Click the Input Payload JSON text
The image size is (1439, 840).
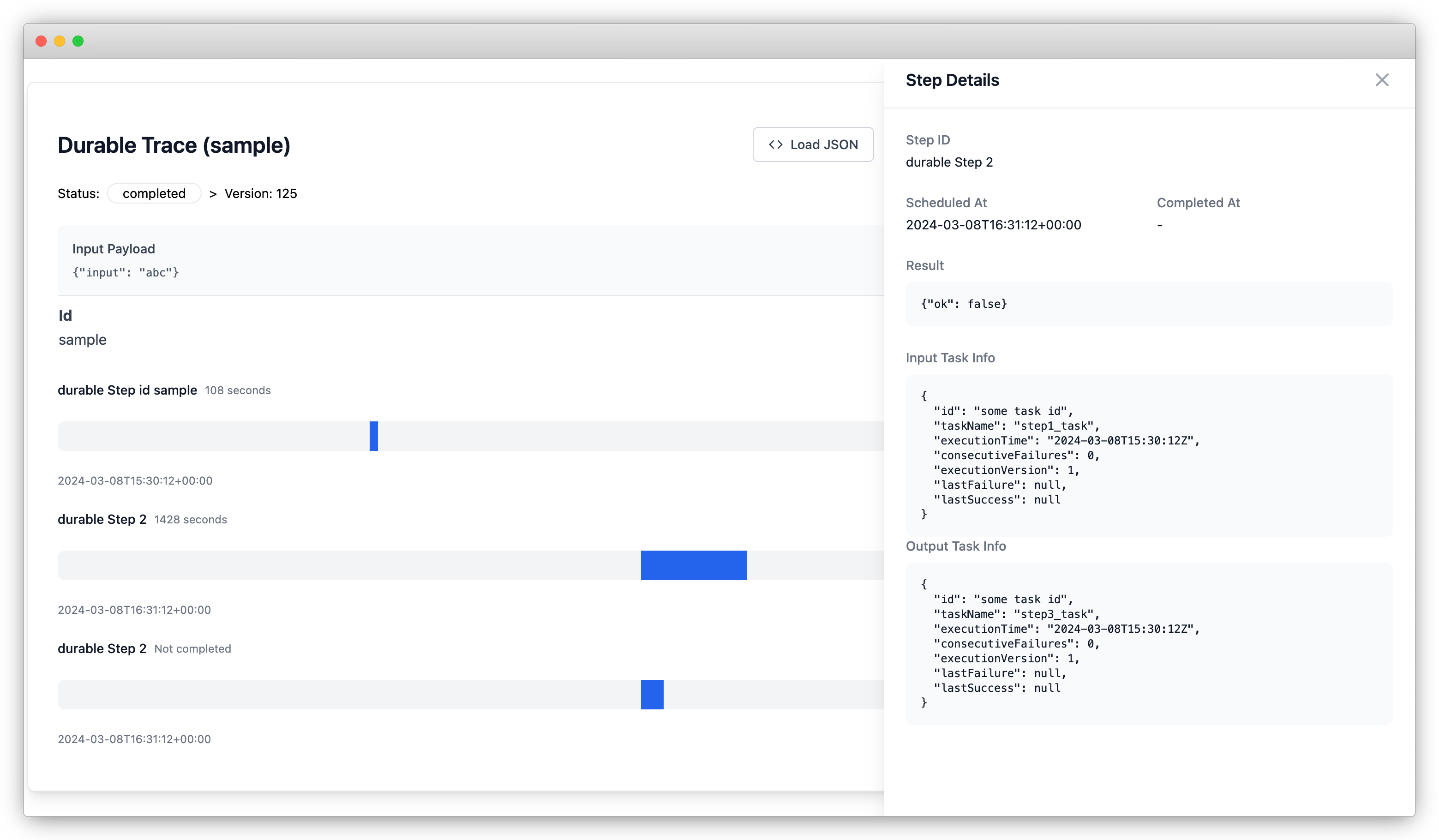pos(126,272)
